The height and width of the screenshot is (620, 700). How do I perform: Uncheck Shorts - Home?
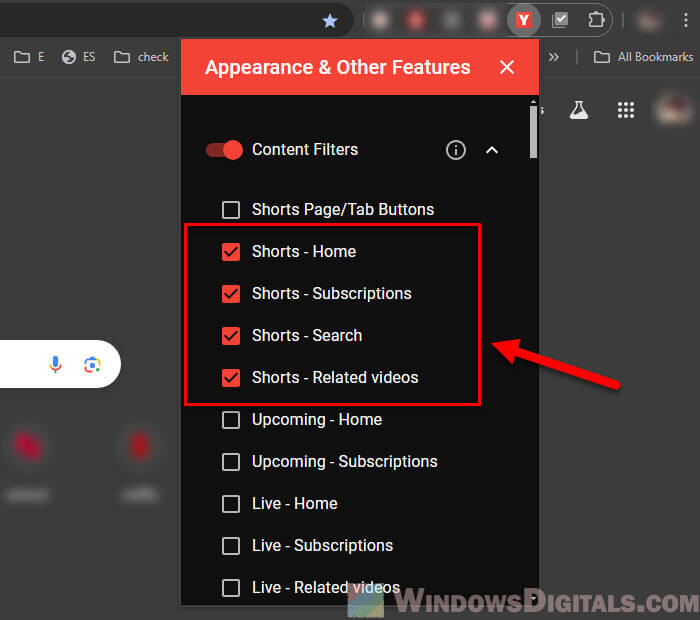coord(231,252)
